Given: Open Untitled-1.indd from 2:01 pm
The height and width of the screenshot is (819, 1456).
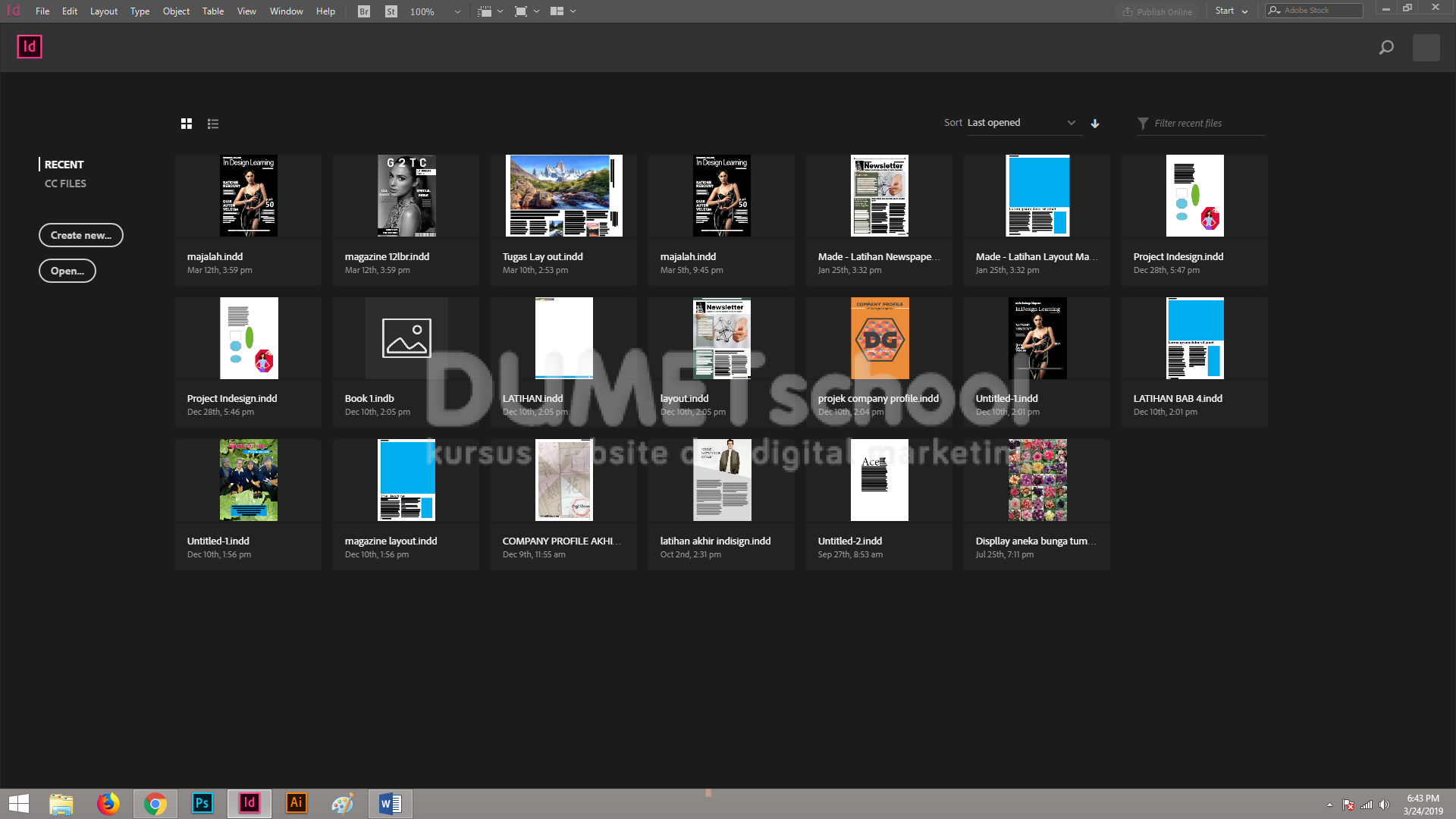Looking at the screenshot, I should [1037, 338].
